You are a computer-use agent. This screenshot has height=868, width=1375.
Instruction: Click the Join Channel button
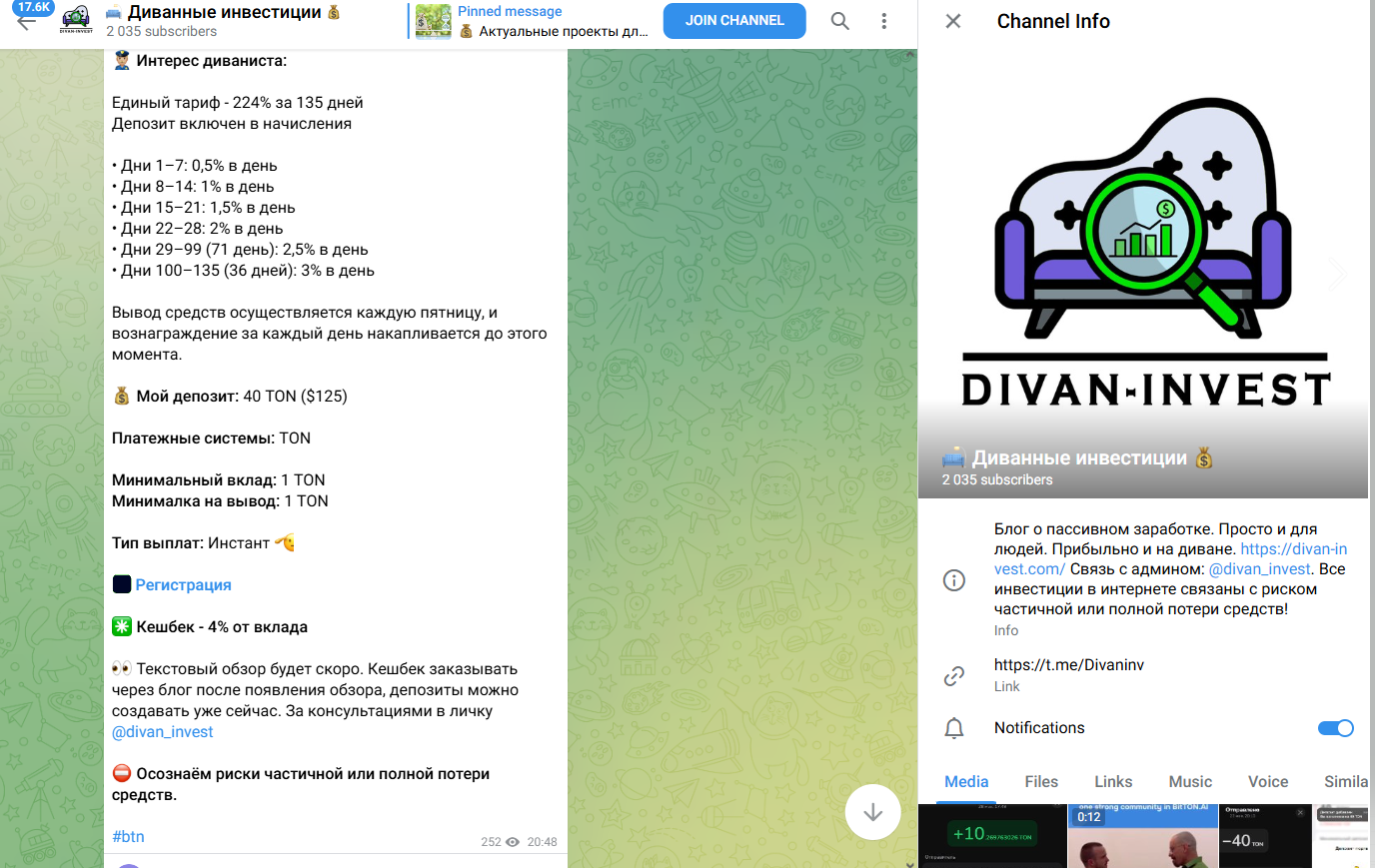(734, 21)
